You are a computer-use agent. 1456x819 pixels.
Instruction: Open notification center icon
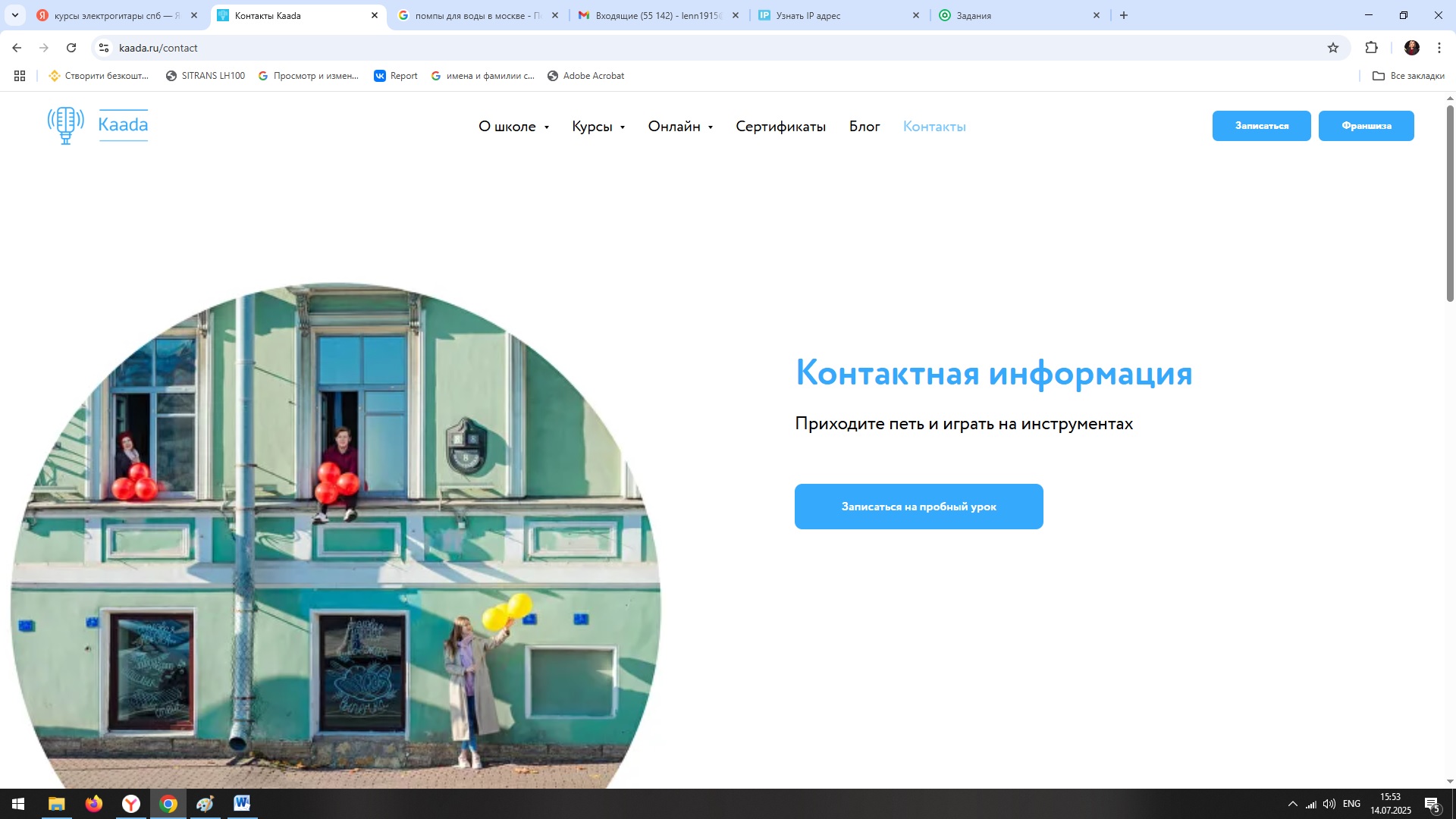tap(1432, 804)
